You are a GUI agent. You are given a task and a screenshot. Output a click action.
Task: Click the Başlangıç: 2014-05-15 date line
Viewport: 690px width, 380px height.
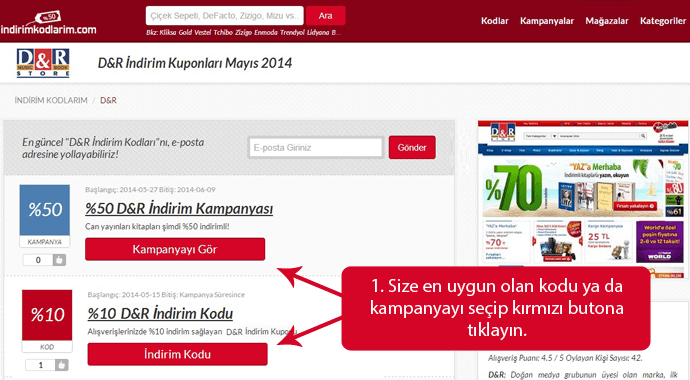pyautogui.click(x=166, y=295)
